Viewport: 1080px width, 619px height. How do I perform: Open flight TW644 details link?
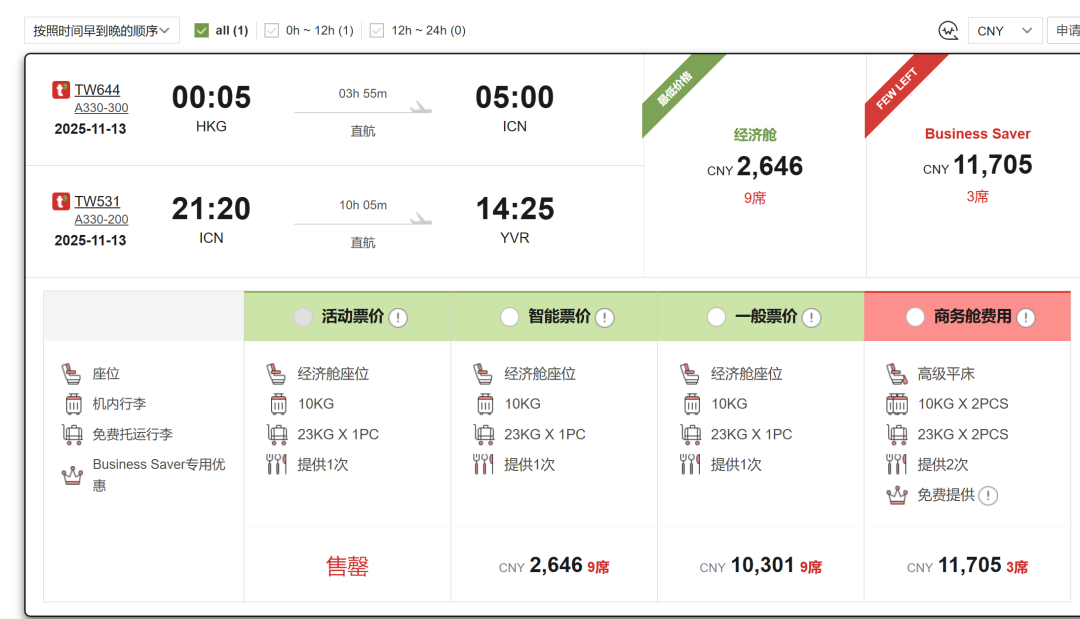tap(97, 90)
